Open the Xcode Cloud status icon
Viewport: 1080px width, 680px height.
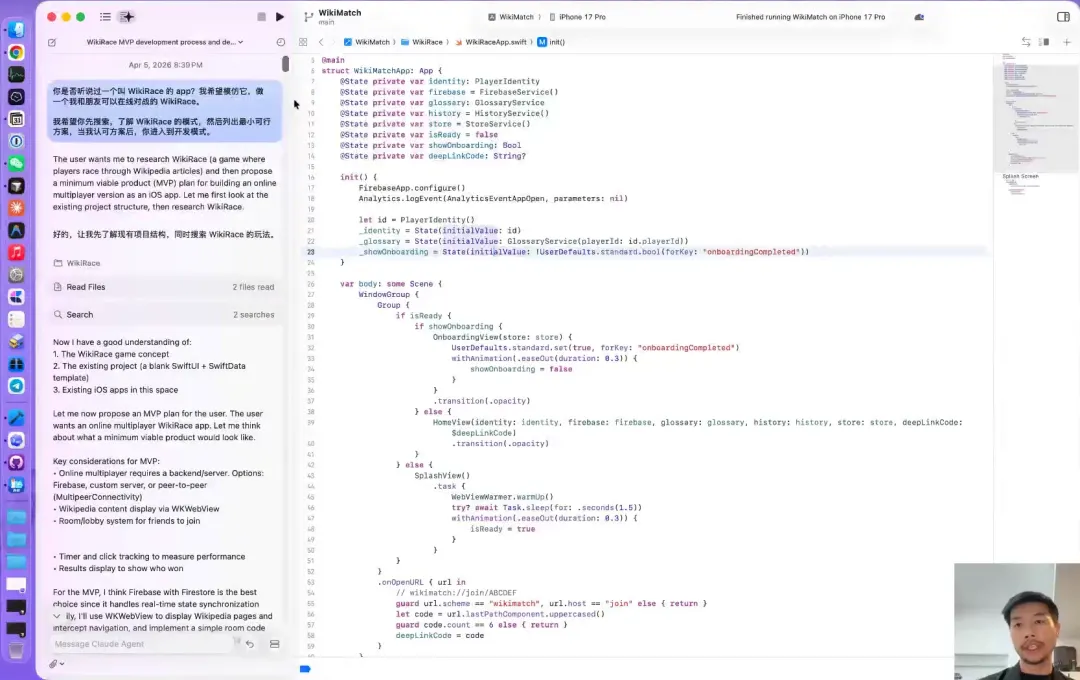click(x=919, y=17)
